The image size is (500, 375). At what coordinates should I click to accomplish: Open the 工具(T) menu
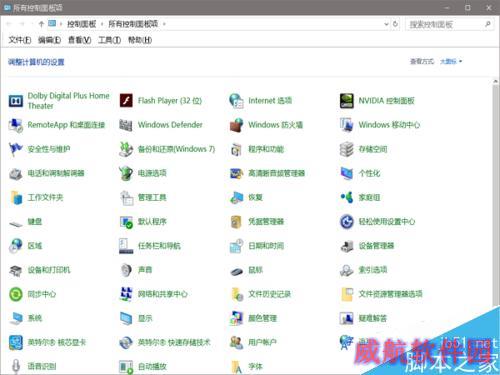[110, 40]
